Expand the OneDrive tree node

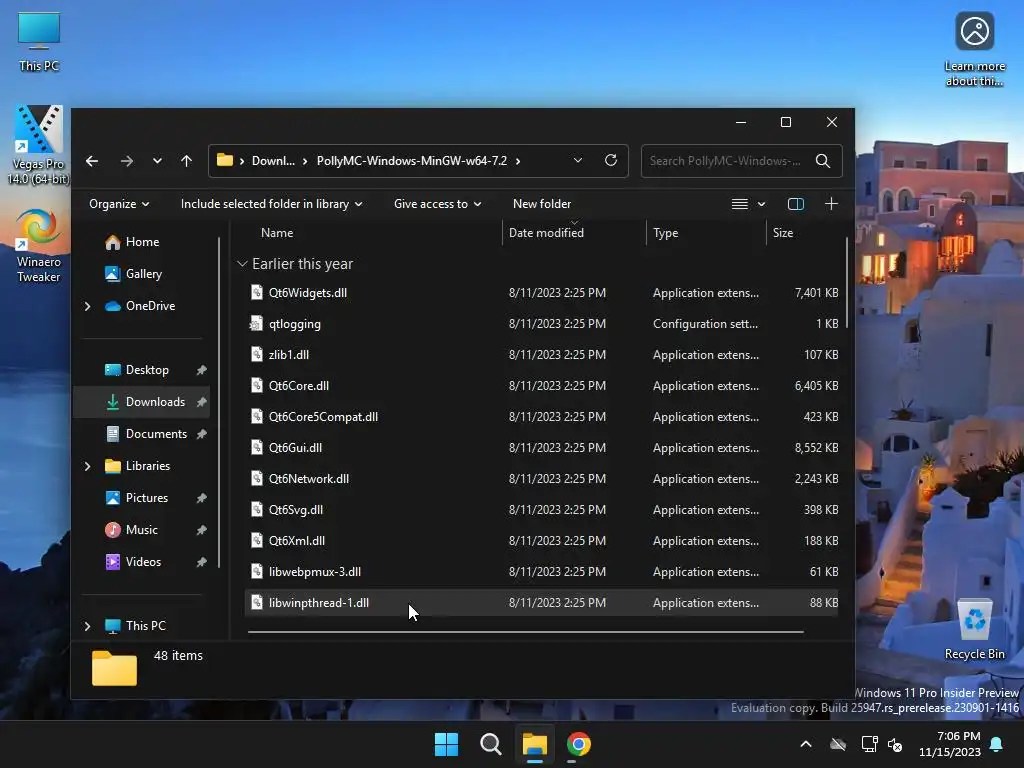pos(88,306)
